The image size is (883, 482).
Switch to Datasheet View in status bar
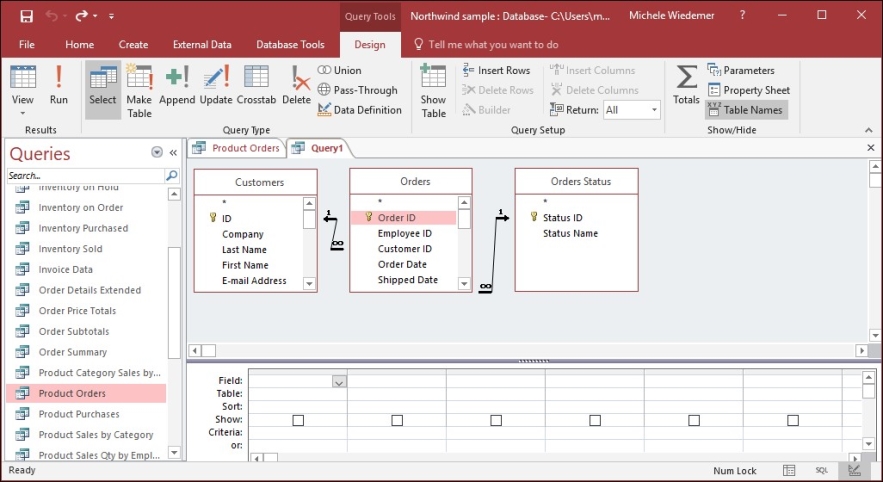(x=789, y=470)
